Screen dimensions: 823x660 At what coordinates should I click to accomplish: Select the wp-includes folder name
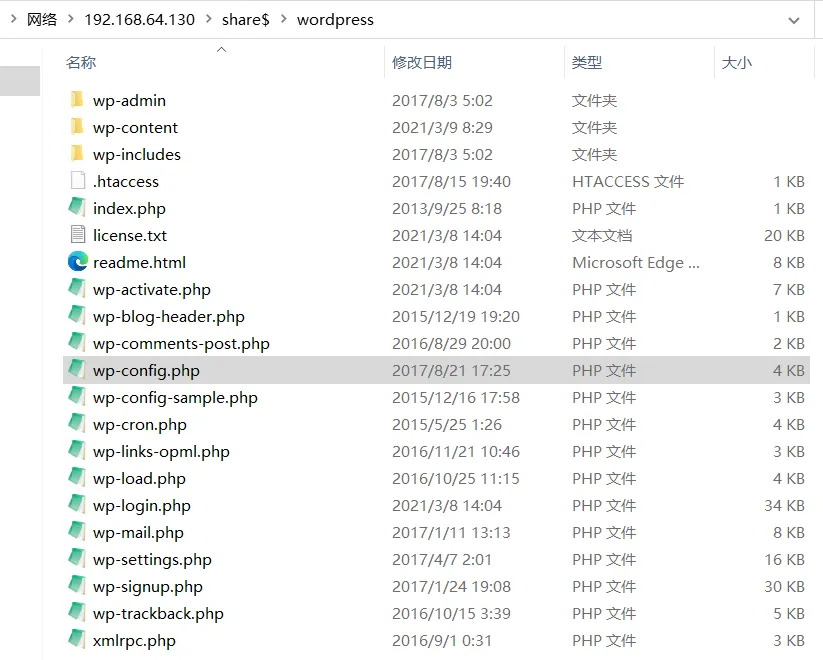(x=137, y=154)
